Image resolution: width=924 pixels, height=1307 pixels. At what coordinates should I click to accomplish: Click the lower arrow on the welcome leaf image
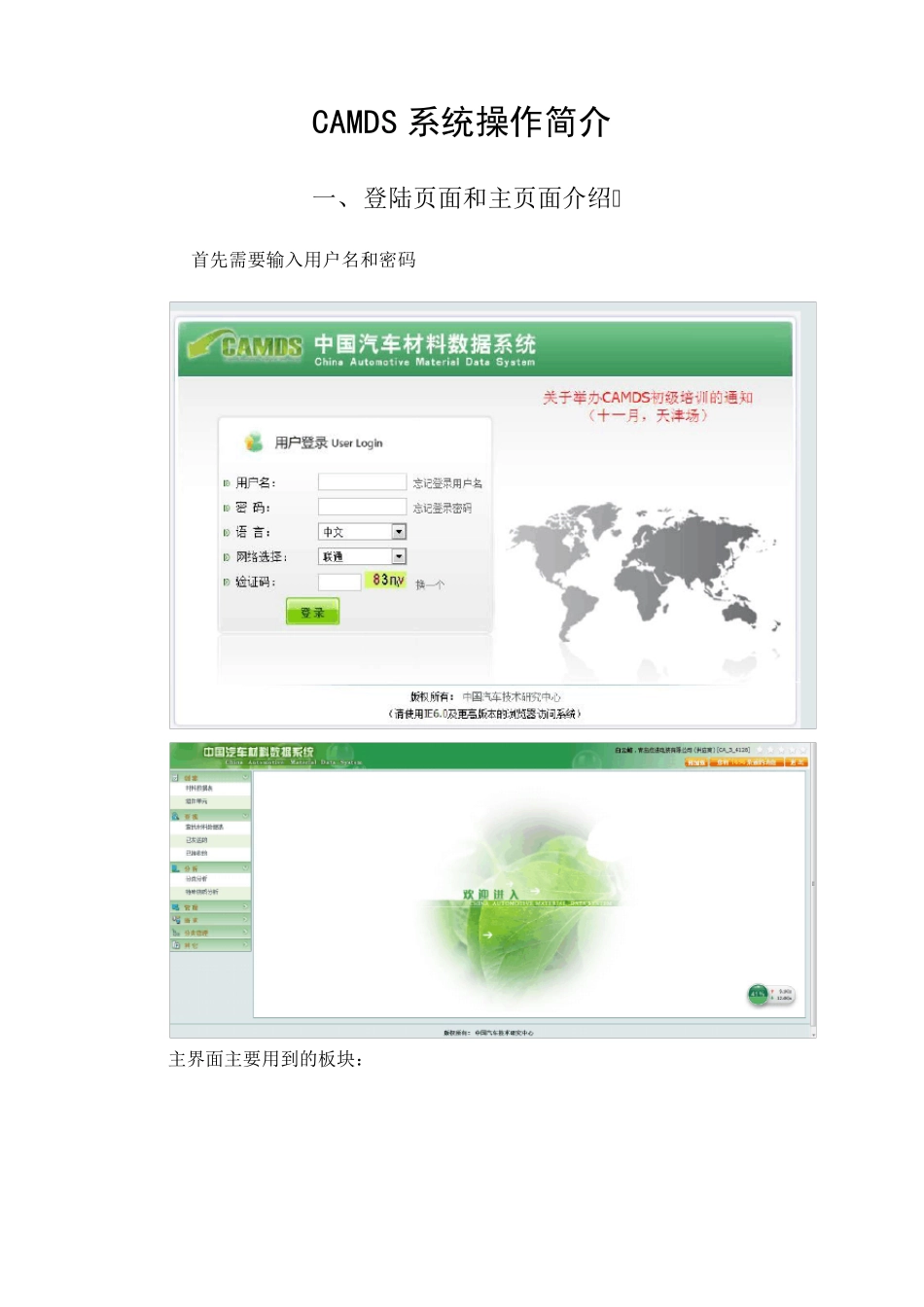tap(487, 935)
